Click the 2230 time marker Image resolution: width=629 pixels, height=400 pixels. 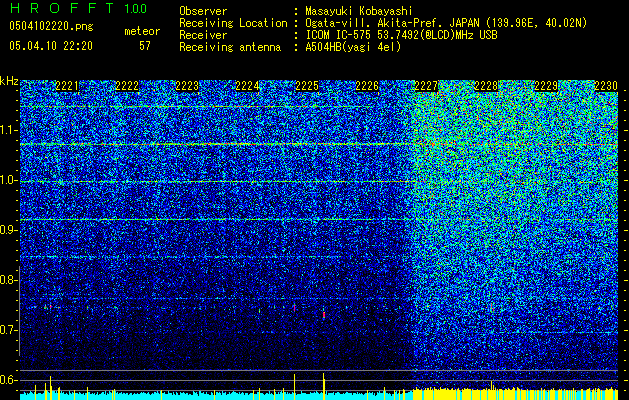pyautogui.click(x=606, y=86)
